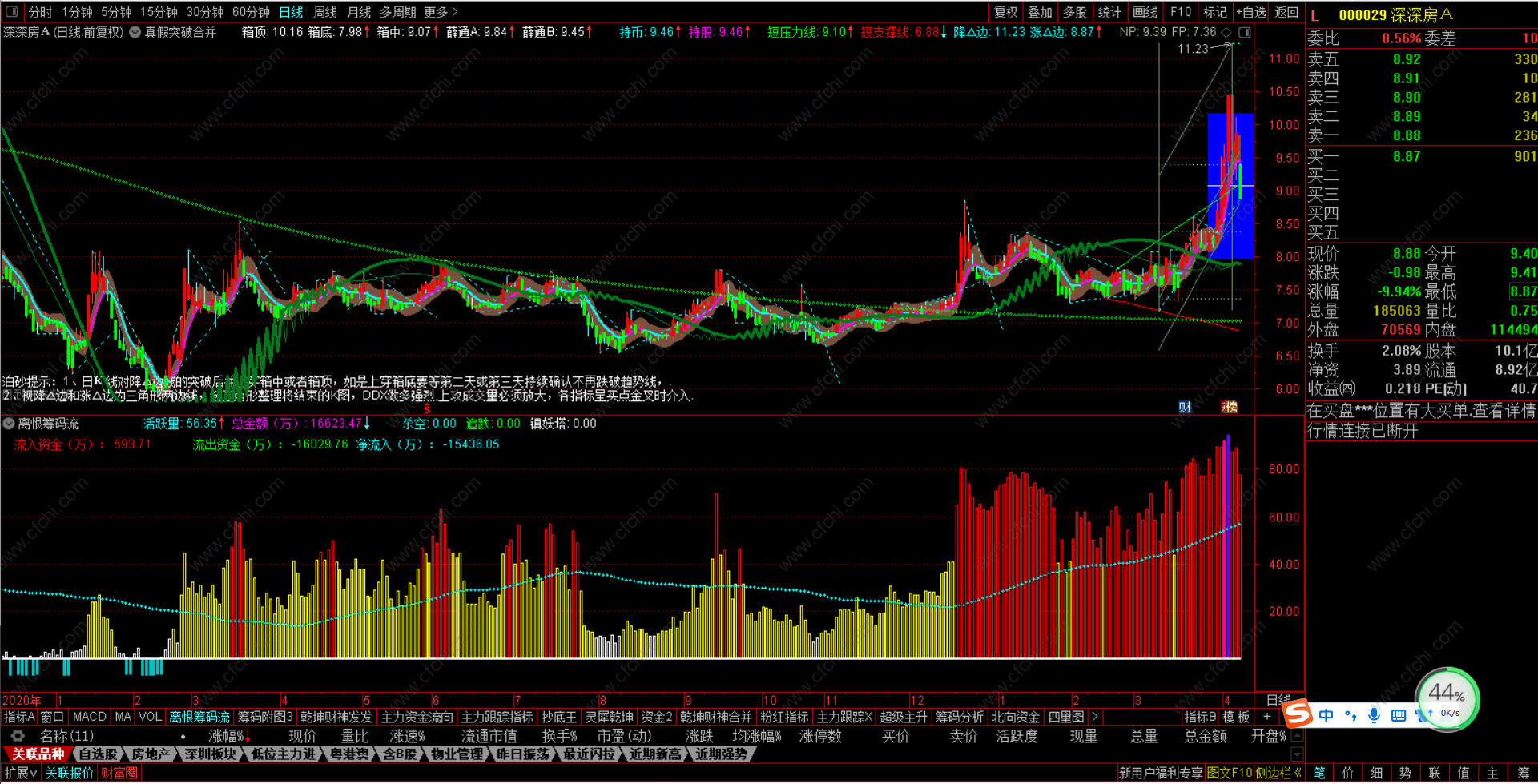
Task: Click the Sogou microphone voice input icon
Action: click(1374, 715)
